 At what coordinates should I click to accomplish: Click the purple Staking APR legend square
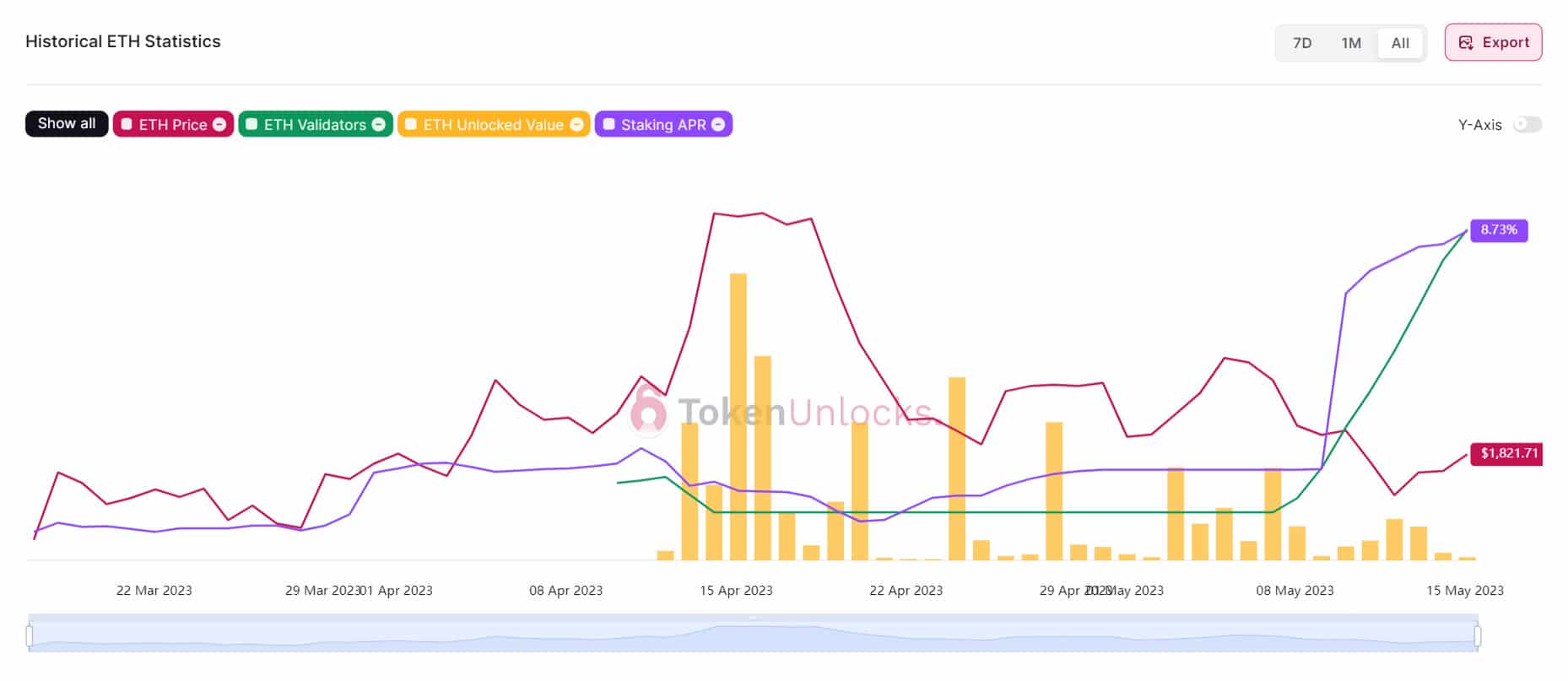point(608,125)
